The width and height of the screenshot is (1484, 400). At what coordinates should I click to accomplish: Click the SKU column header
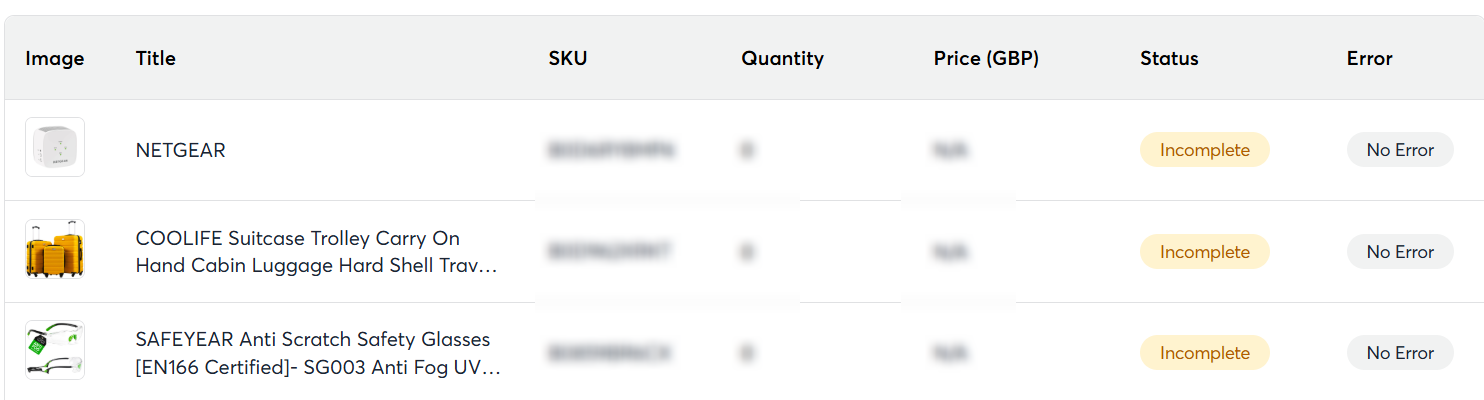pyautogui.click(x=568, y=58)
